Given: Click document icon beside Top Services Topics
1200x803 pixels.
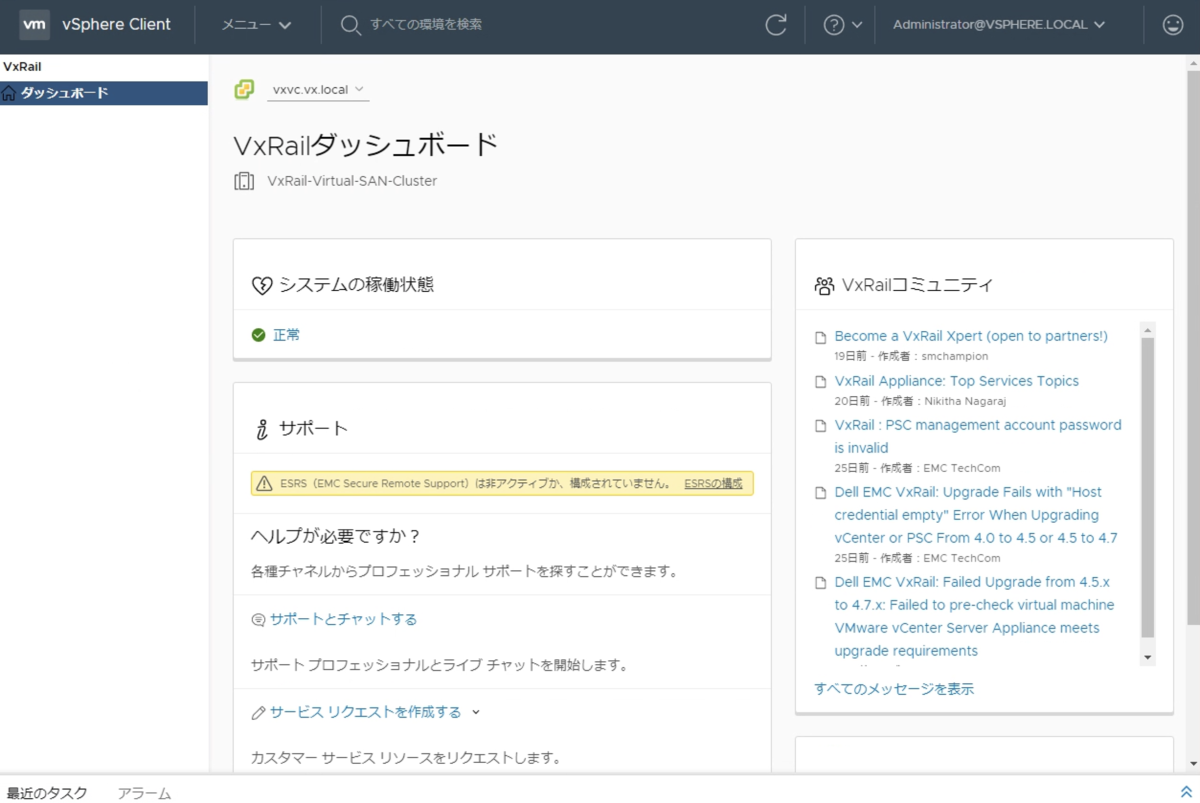Looking at the screenshot, I should click(821, 382).
